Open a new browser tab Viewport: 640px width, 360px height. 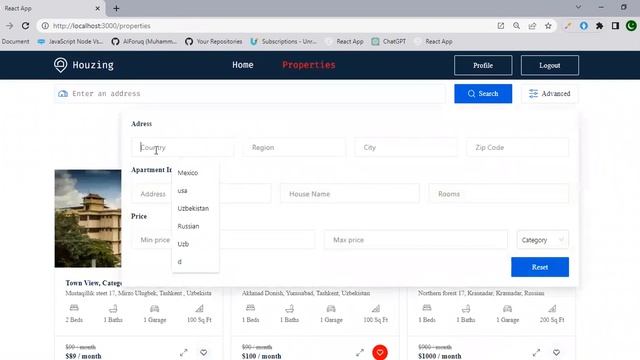click(x=116, y=8)
